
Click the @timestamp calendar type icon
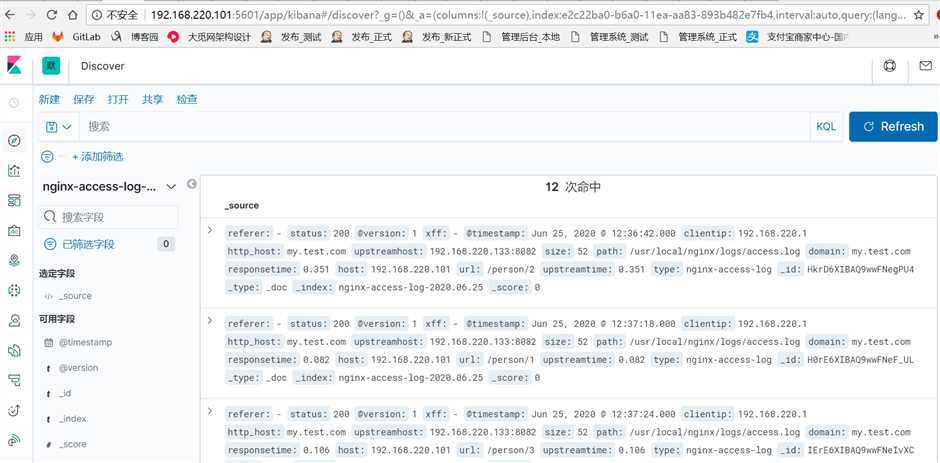49,342
